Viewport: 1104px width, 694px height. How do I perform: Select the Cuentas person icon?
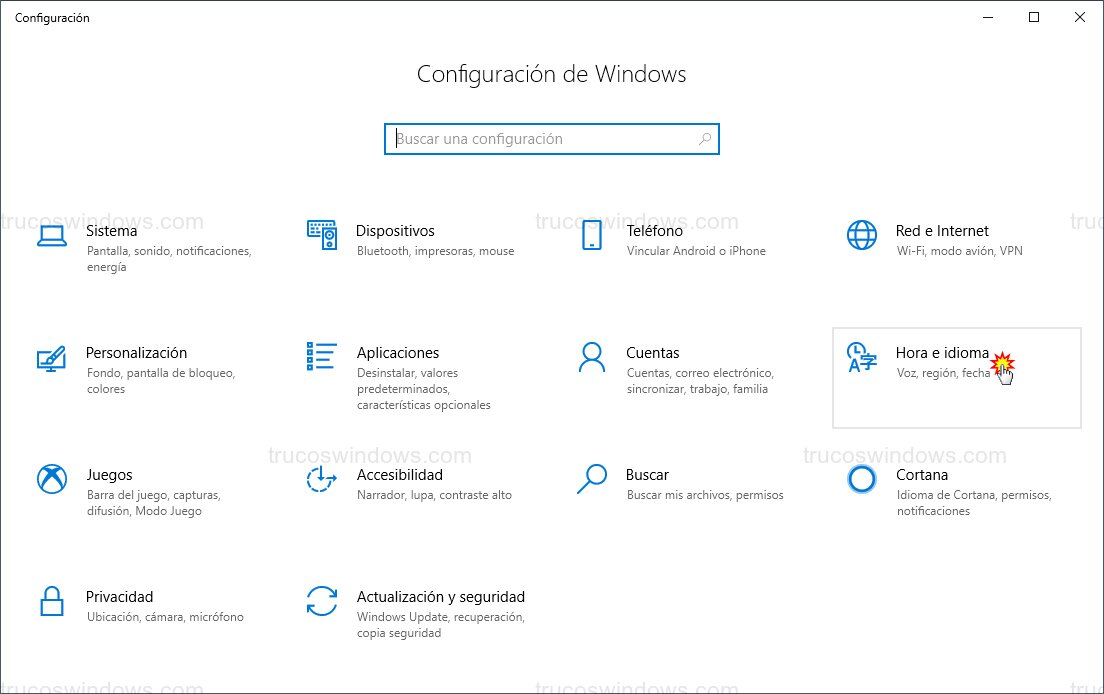click(x=591, y=356)
